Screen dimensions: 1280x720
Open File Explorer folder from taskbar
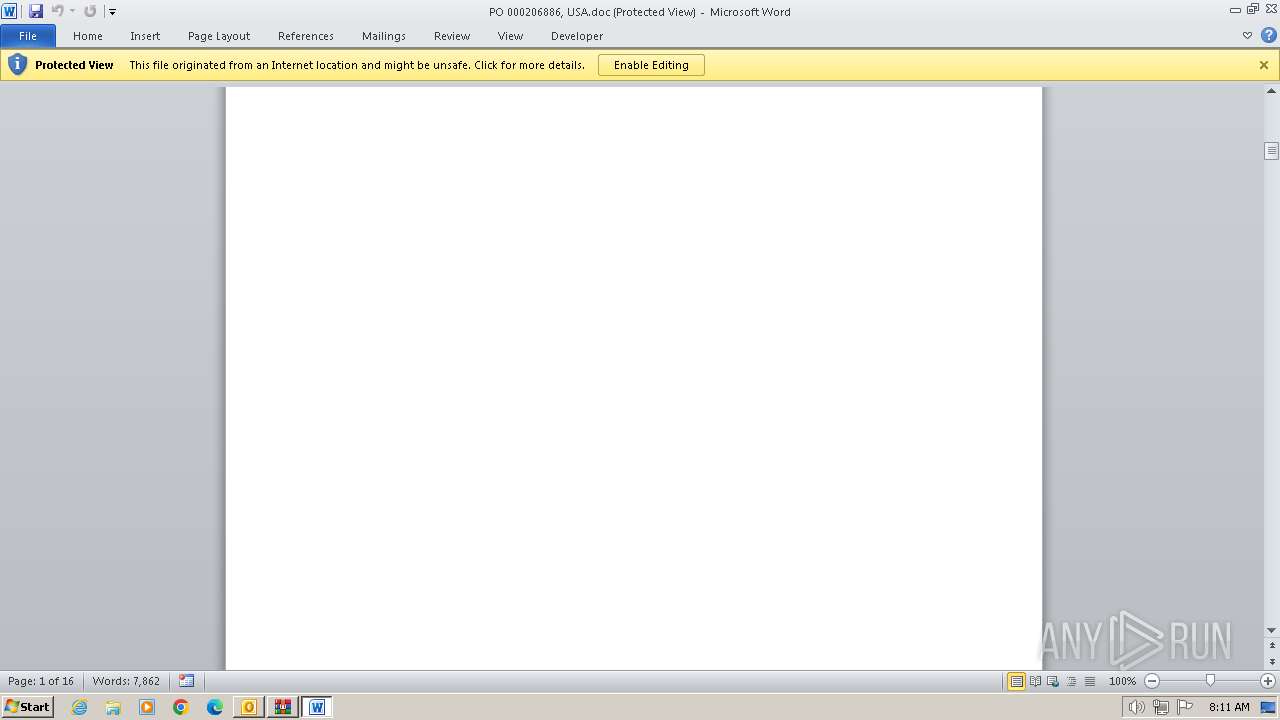click(x=113, y=707)
